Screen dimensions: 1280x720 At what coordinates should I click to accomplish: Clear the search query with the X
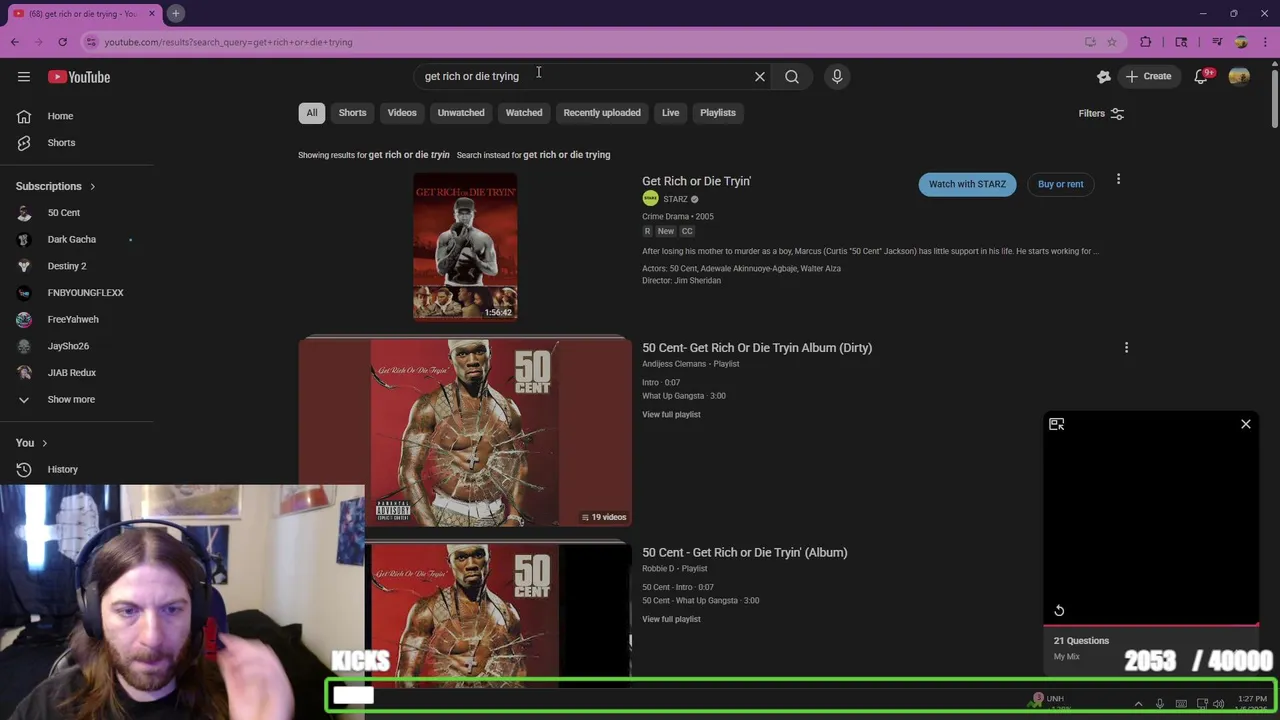760,76
